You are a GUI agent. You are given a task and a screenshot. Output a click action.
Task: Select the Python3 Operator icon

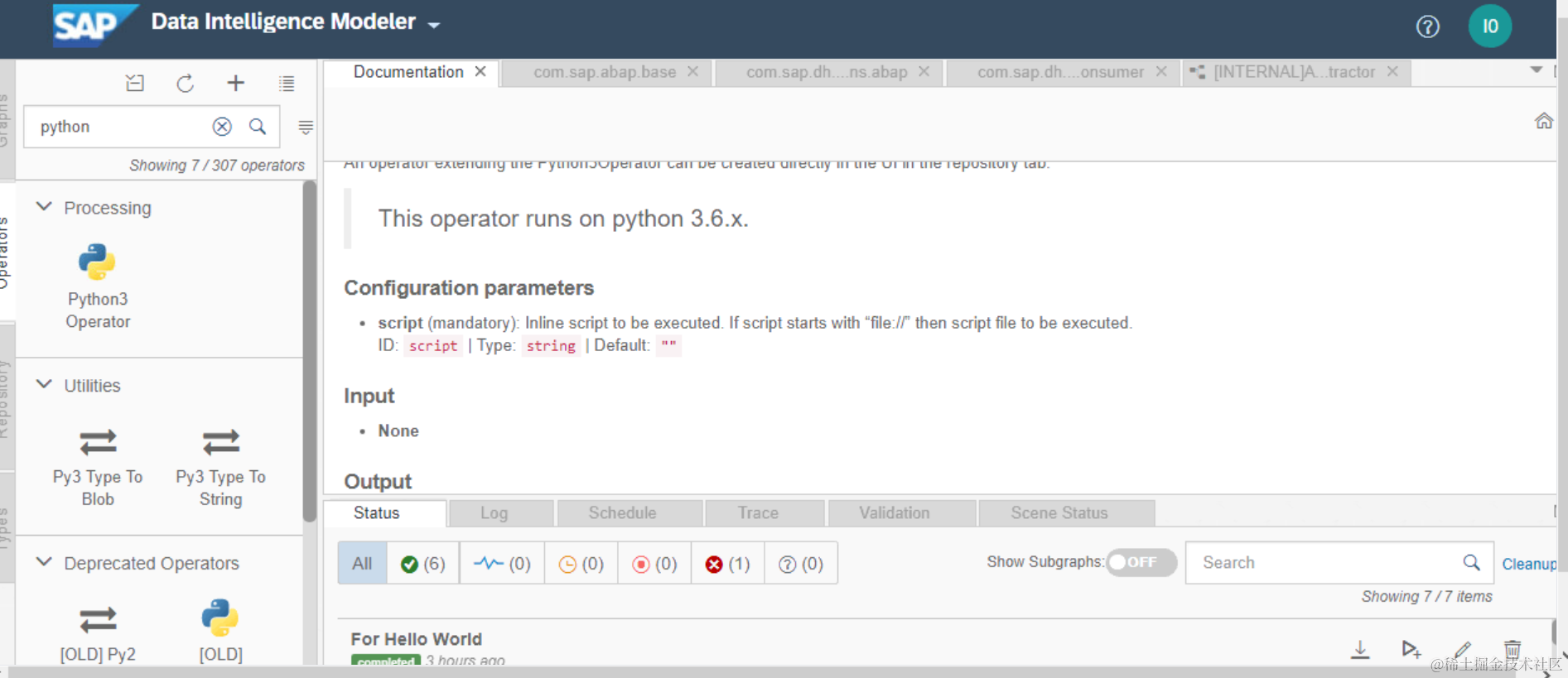tap(97, 262)
